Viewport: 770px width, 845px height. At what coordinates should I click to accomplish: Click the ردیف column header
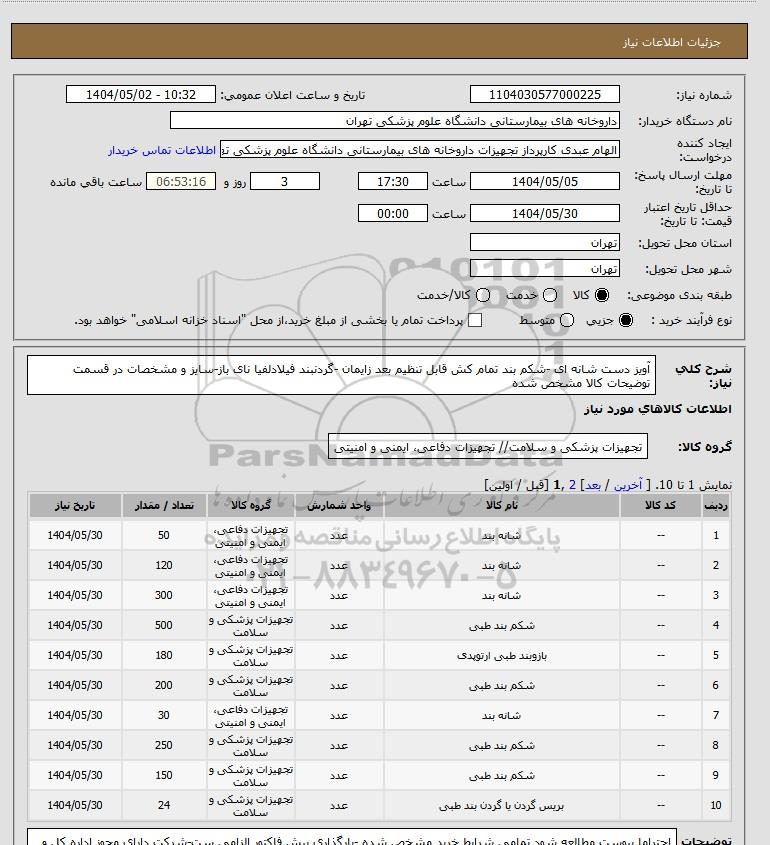pyautogui.click(x=716, y=505)
